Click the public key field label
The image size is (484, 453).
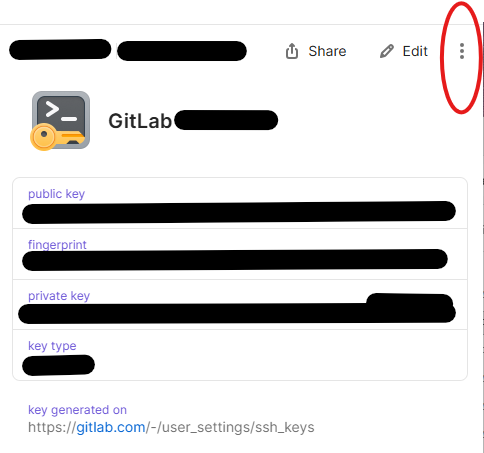(56, 194)
